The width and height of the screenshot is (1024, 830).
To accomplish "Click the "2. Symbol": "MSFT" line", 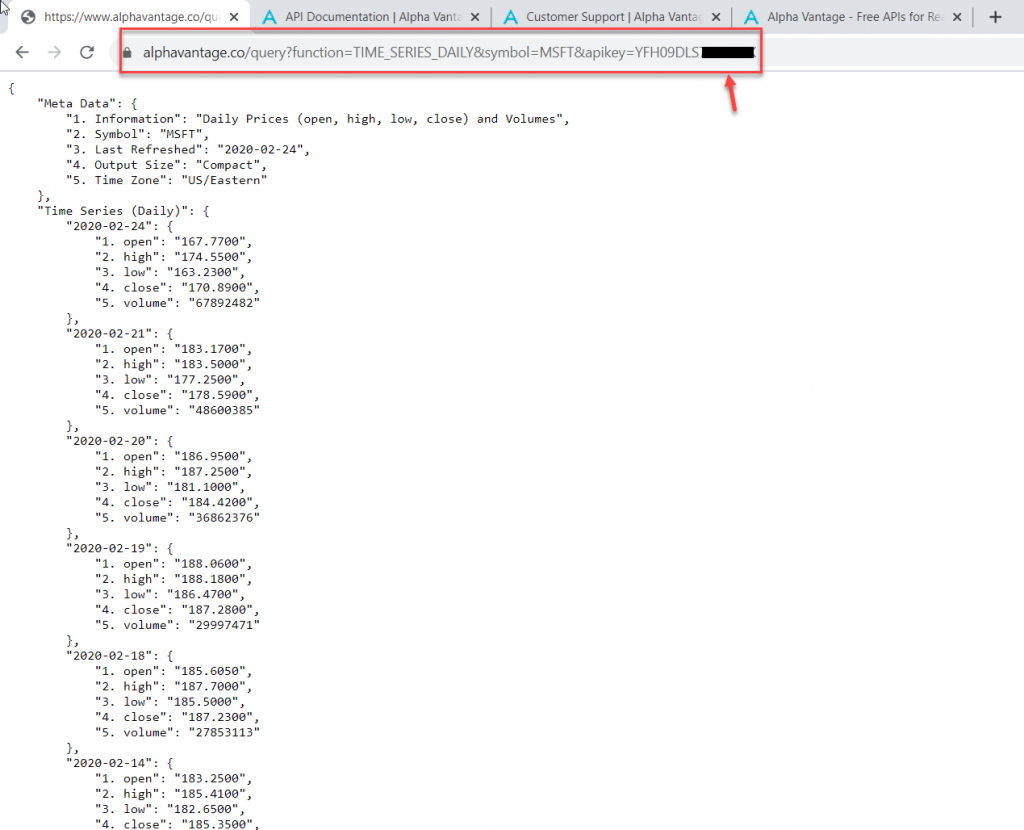I will 137,134.
